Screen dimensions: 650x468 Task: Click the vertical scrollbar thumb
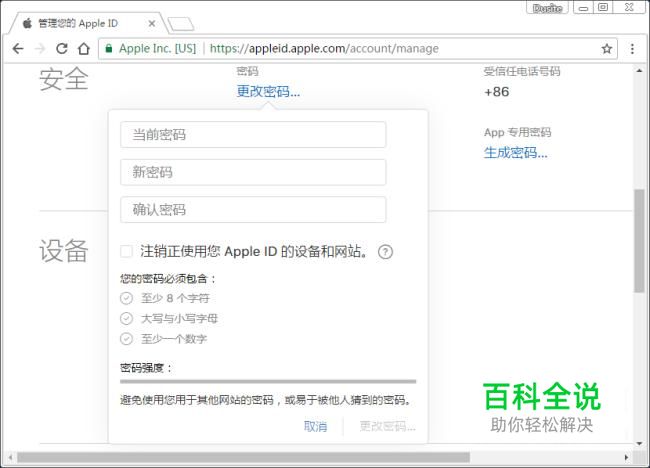coord(639,241)
